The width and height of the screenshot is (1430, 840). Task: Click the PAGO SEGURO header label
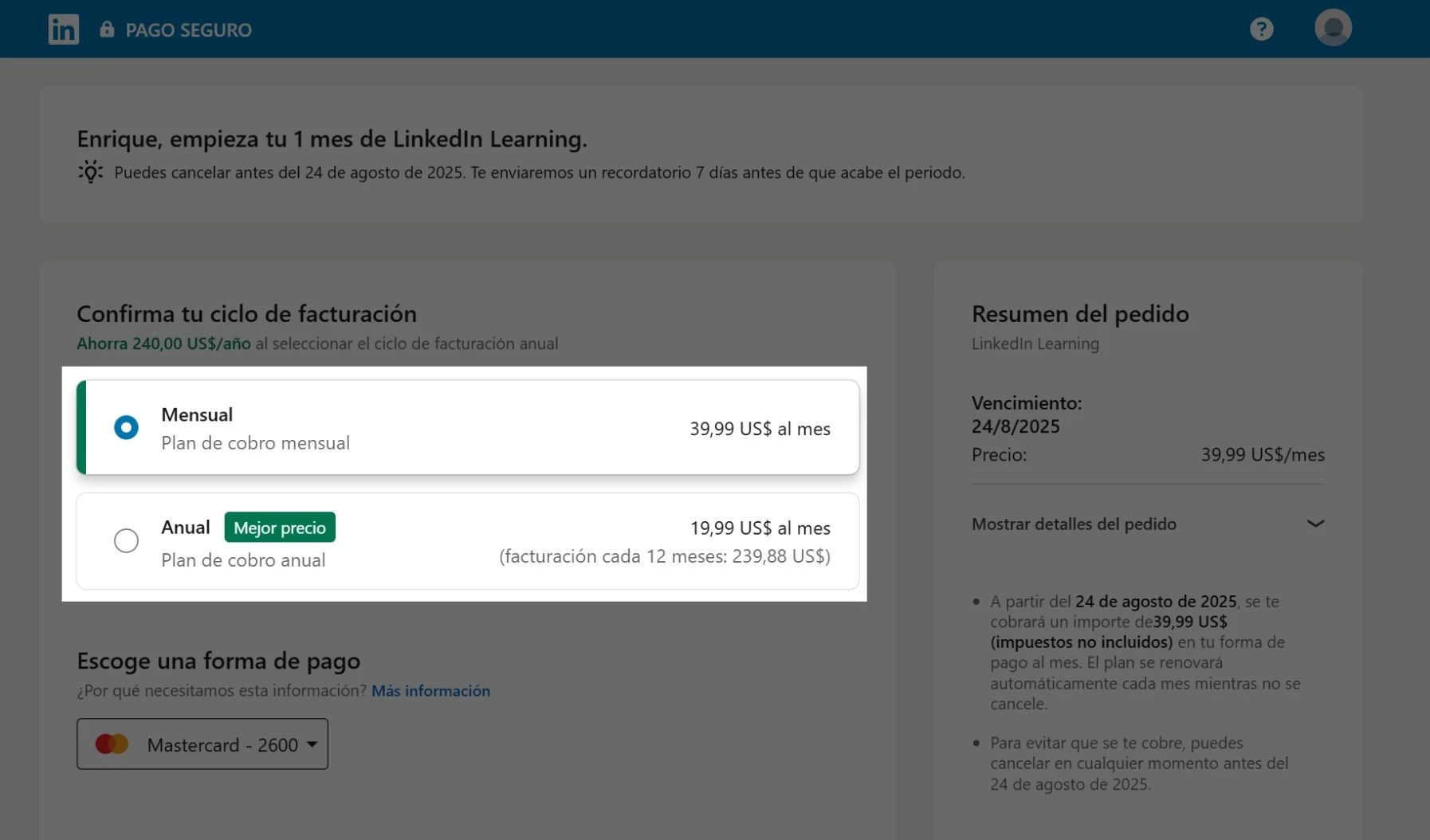click(x=188, y=30)
